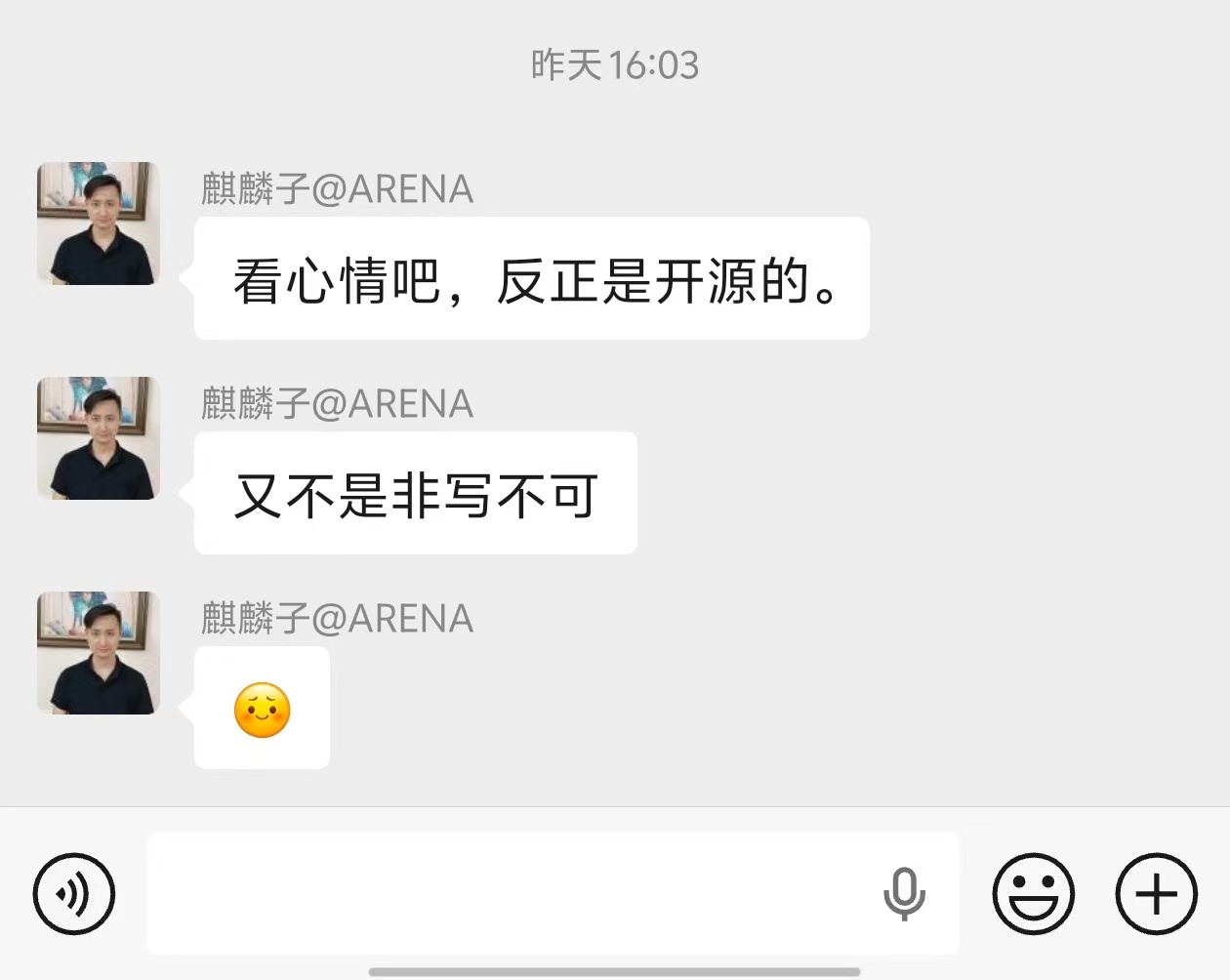
Task: Select message bubble 又不是非写不可
Action: (416, 493)
